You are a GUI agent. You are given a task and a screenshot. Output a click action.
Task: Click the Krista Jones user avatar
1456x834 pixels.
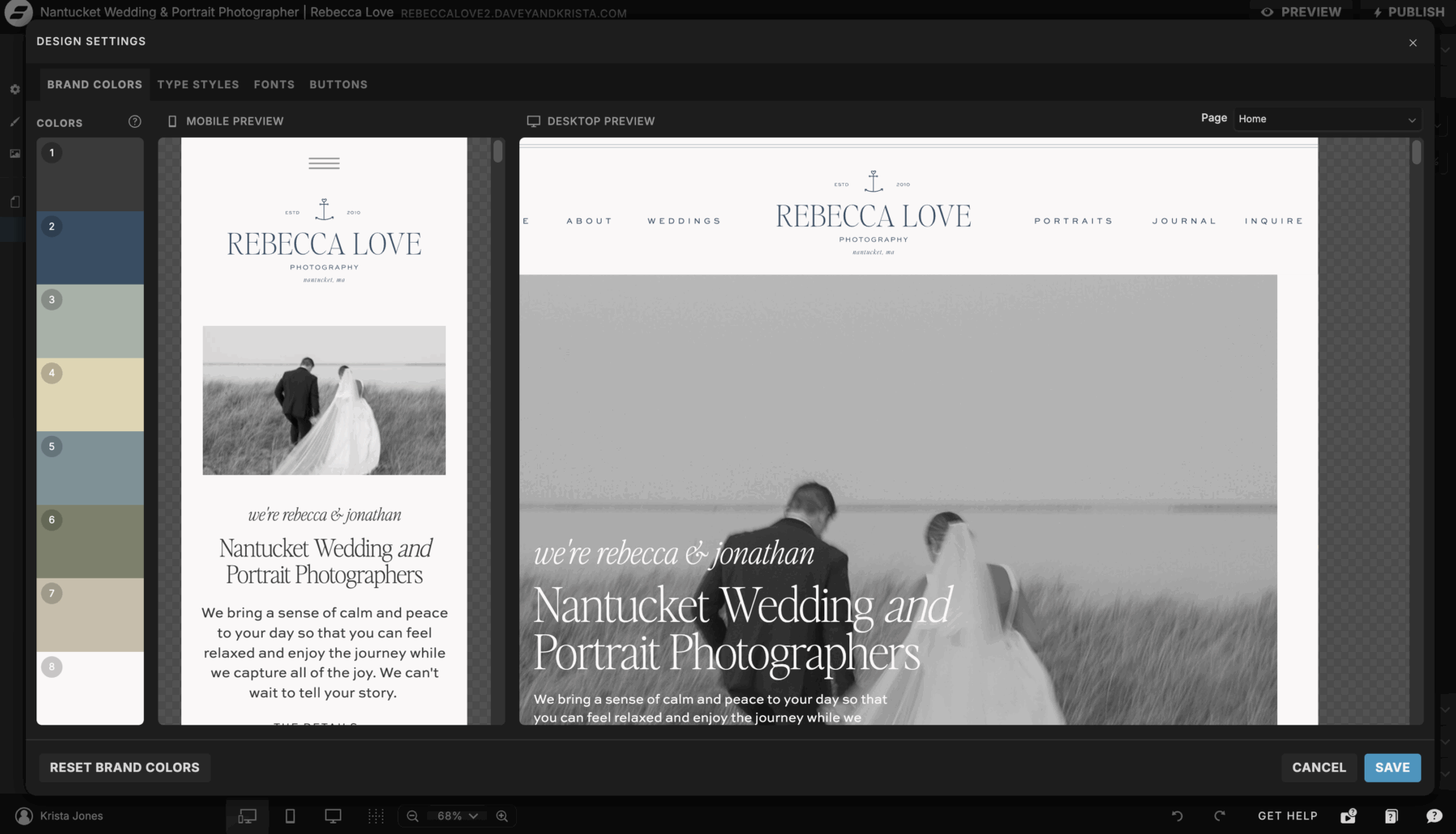[x=24, y=816]
